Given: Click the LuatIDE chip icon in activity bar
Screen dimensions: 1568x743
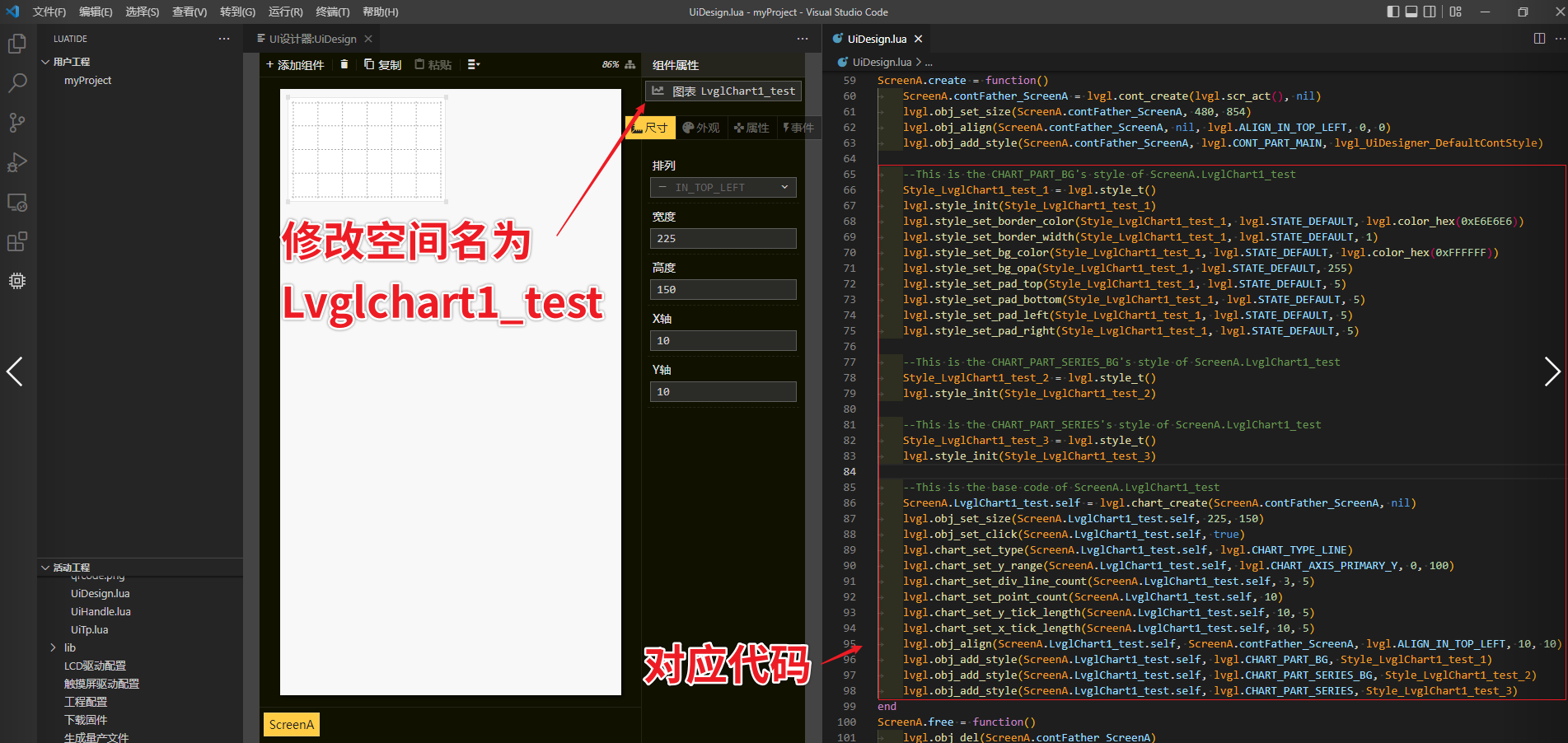Looking at the screenshot, I should click(x=17, y=281).
